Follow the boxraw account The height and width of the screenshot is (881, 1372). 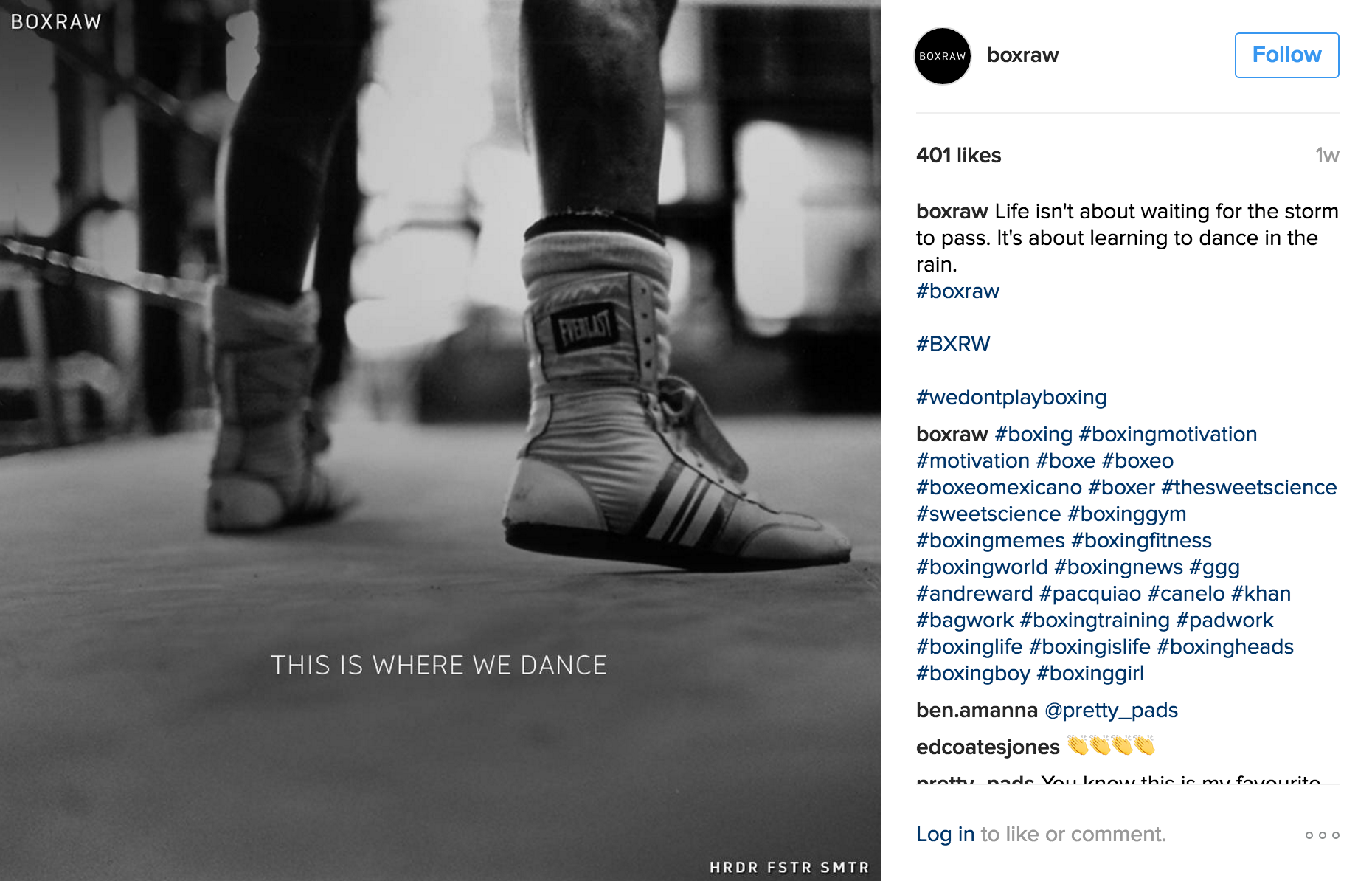1286,55
